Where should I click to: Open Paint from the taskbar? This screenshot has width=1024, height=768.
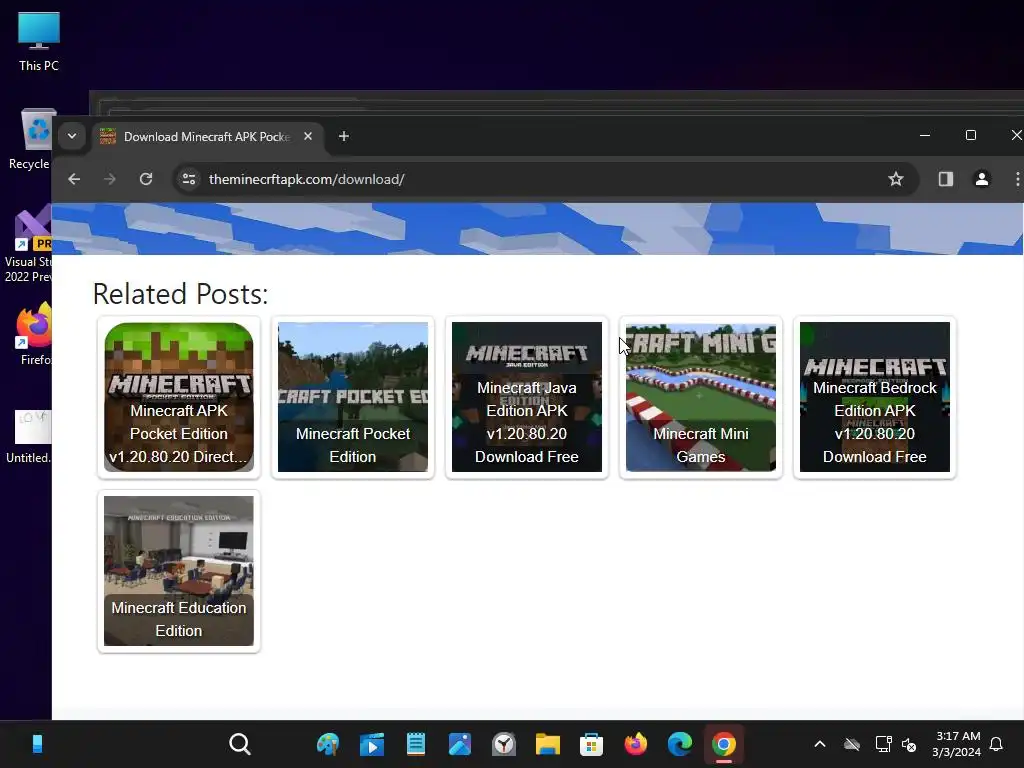tap(328, 744)
